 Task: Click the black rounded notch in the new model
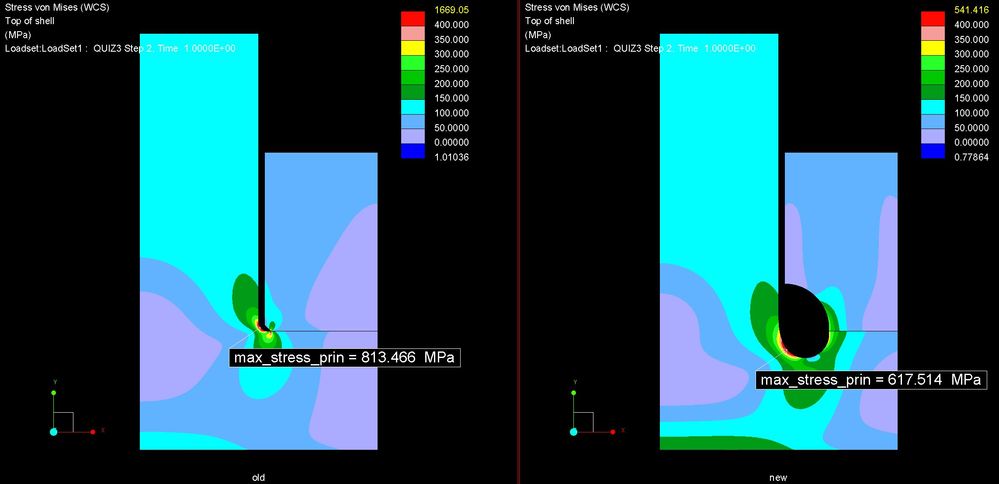804,320
